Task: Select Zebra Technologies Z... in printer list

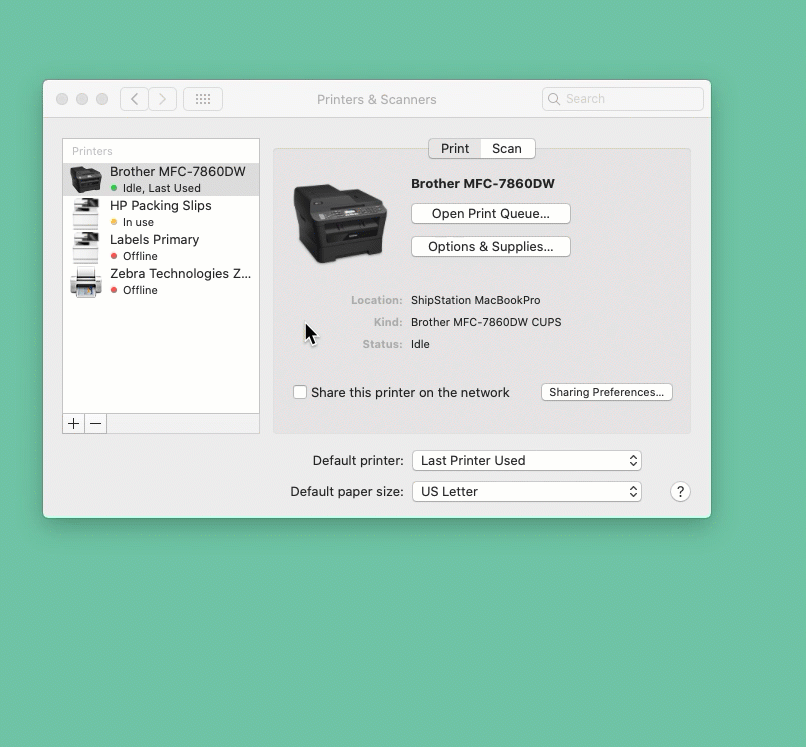Action: 161,281
